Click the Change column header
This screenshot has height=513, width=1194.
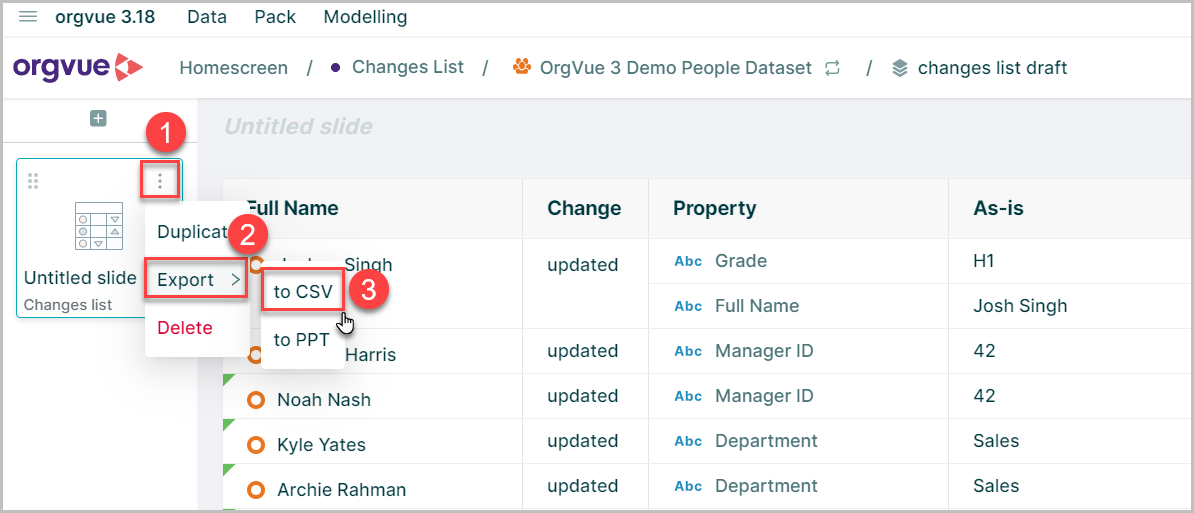point(585,208)
